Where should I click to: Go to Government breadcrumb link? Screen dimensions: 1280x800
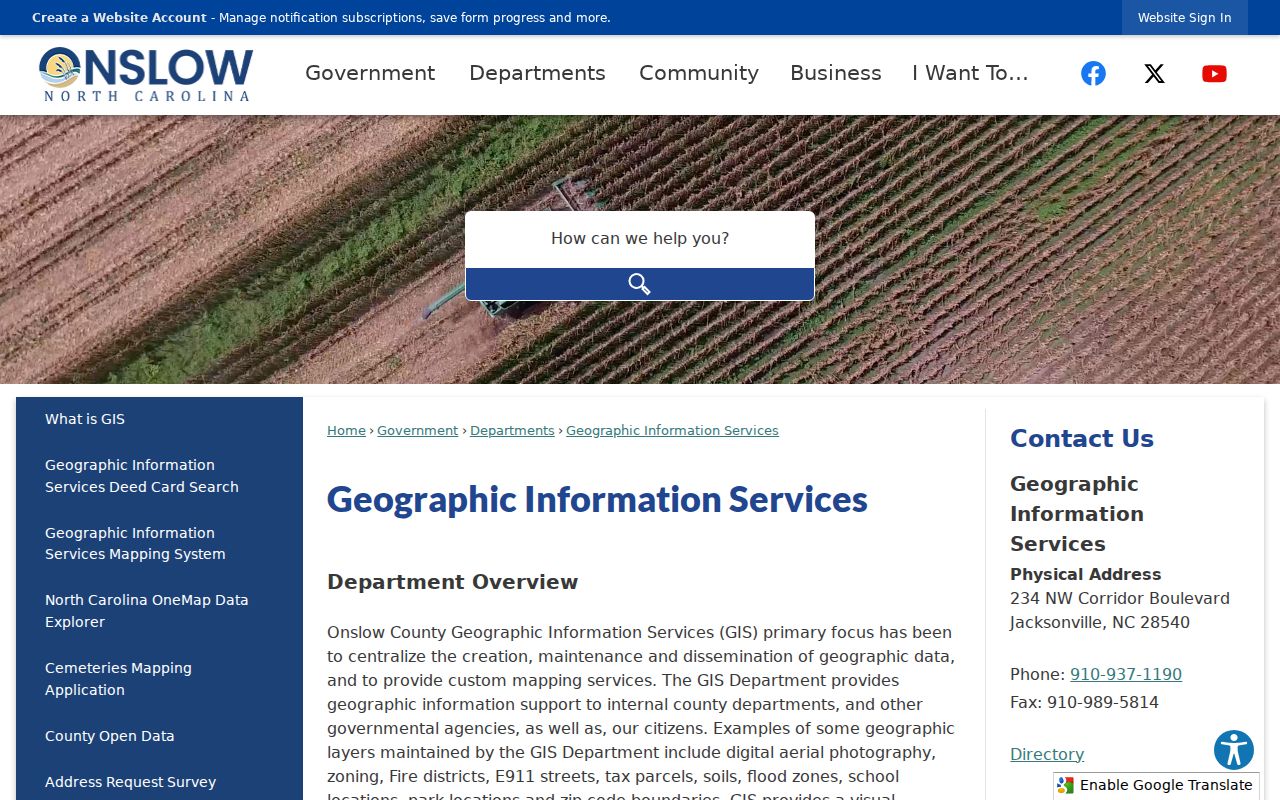coord(417,431)
